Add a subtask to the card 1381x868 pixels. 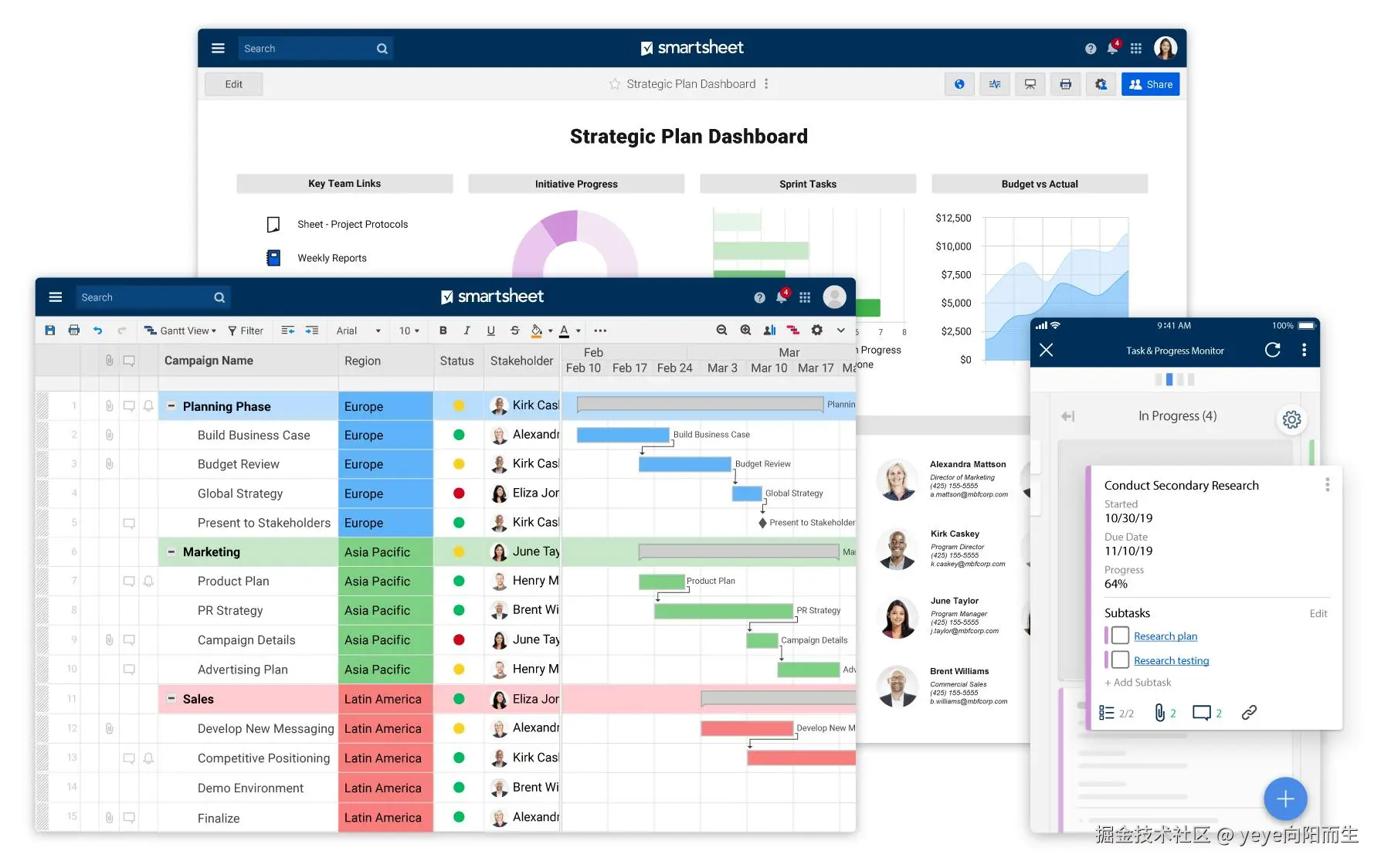(1138, 683)
